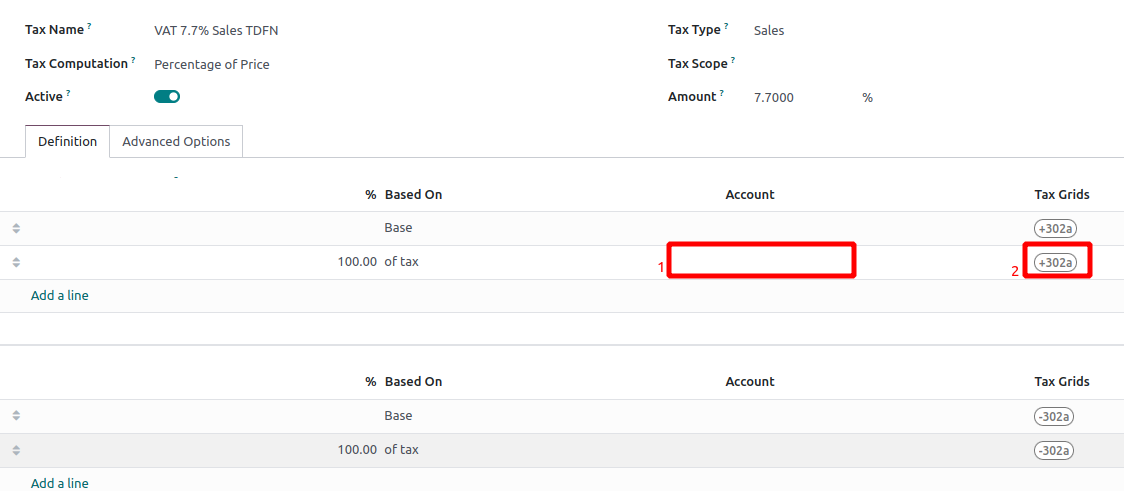The height and width of the screenshot is (491, 1124).
Task: Show the Tax Scope help question mark
Action: [733, 59]
